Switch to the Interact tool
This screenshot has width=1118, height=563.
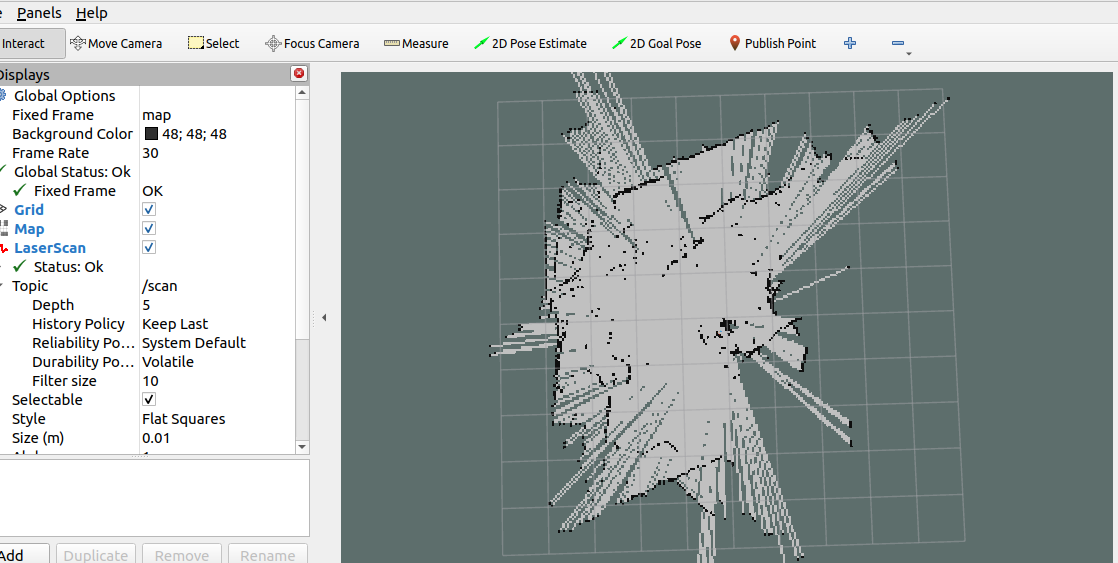[x=31, y=43]
